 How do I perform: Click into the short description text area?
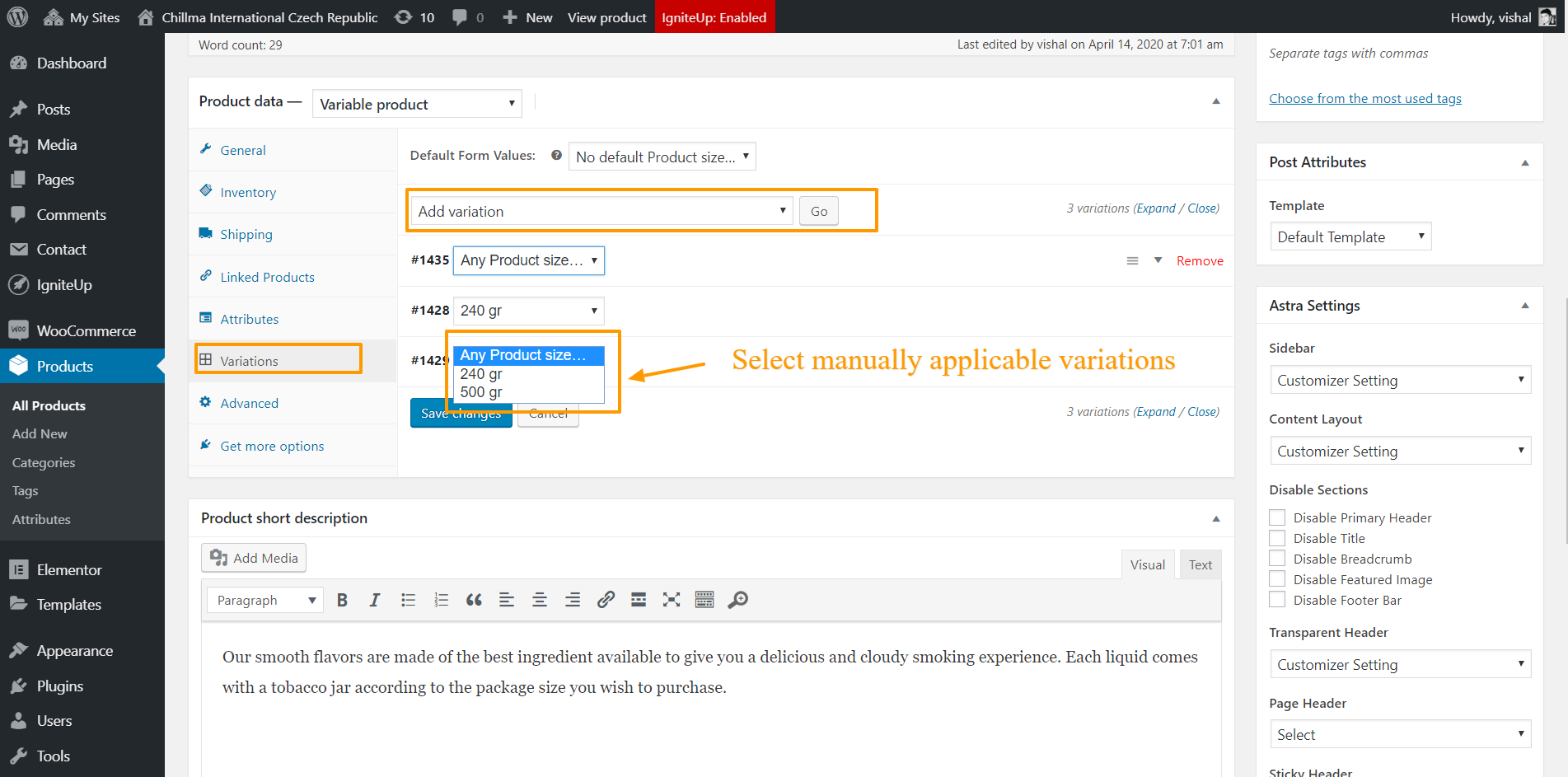(711, 700)
